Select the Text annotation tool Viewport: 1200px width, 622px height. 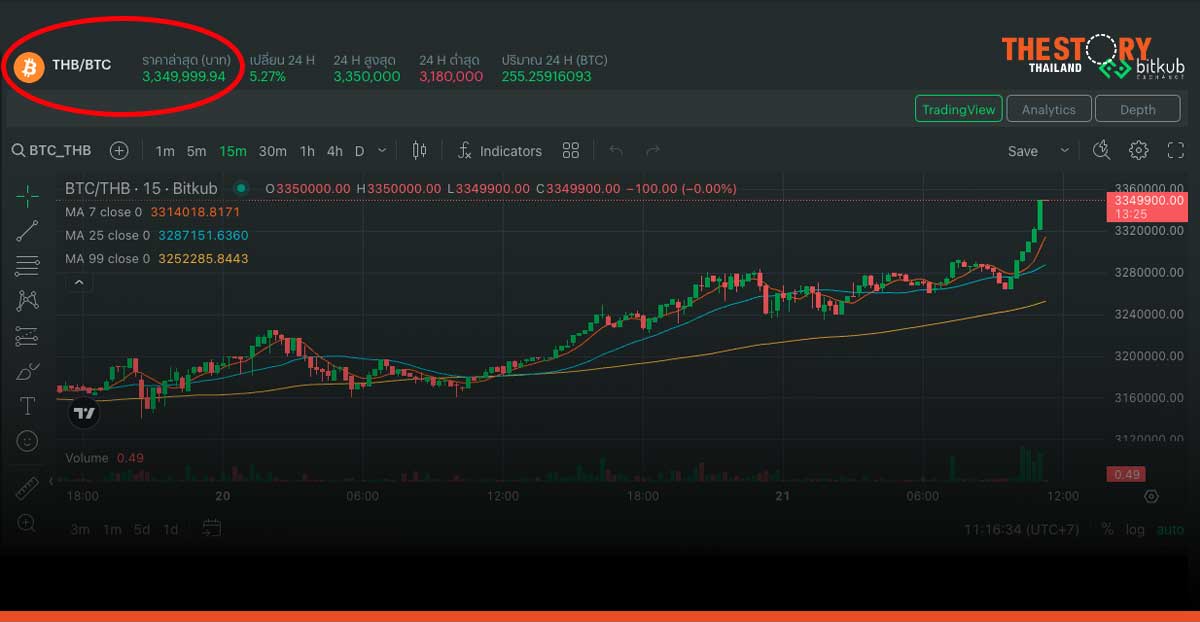click(x=27, y=406)
